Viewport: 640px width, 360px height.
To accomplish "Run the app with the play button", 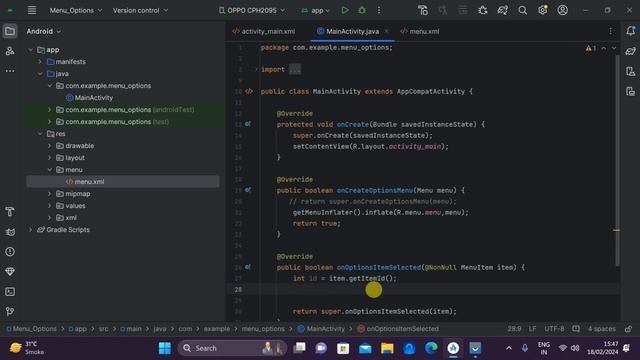I will pyautogui.click(x=345, y=10).
